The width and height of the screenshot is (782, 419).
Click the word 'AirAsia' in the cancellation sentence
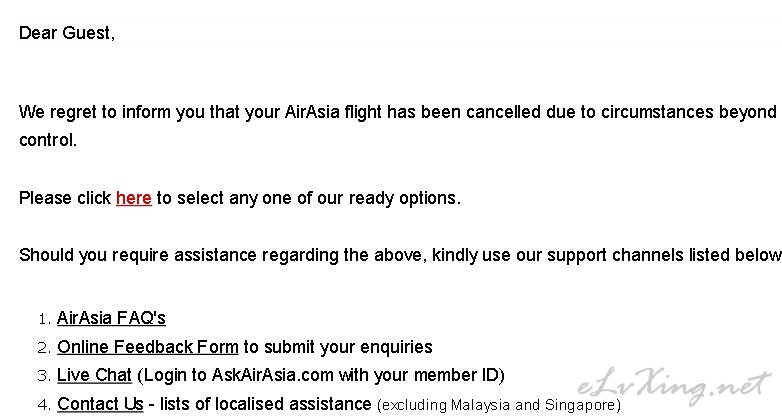312,112
